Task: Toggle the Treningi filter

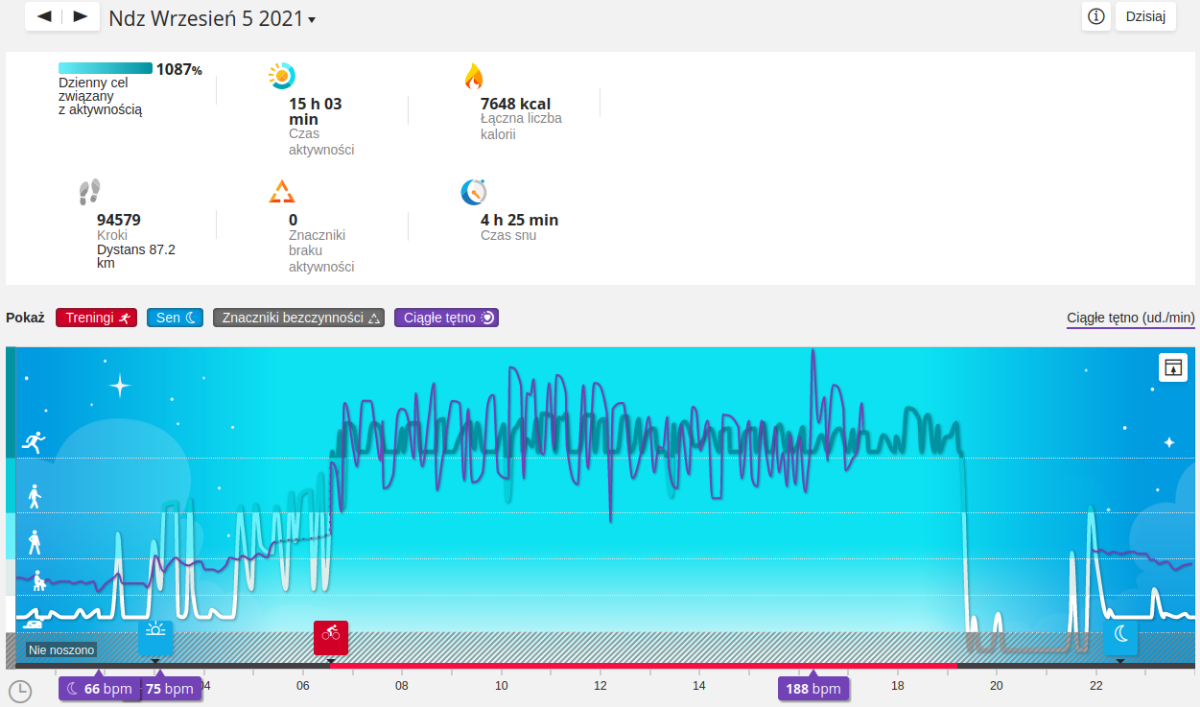Action: tap(96, 318)
